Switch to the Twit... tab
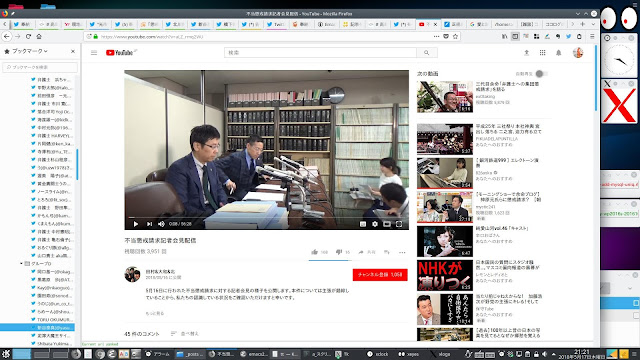640x360 pixels. (x=276, y=24)
